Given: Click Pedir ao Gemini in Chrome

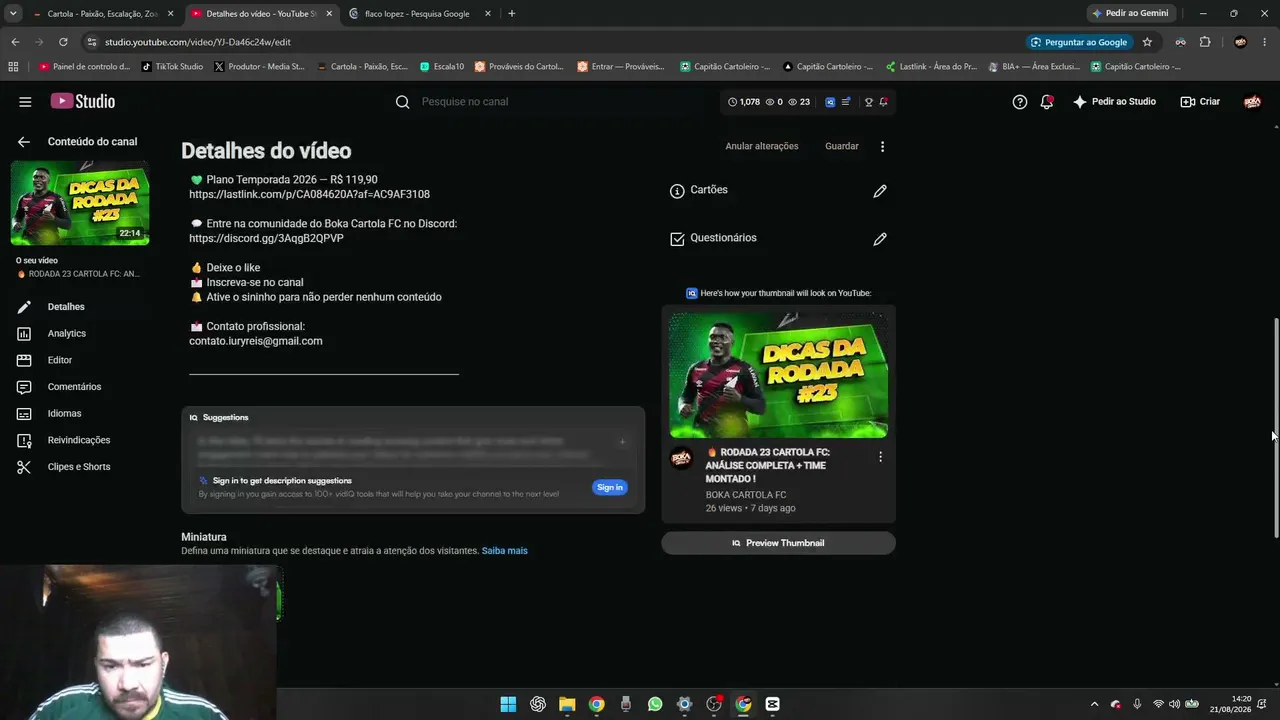Looking at the screenshot, I should pyautogui.click(x=1130, y=14).
